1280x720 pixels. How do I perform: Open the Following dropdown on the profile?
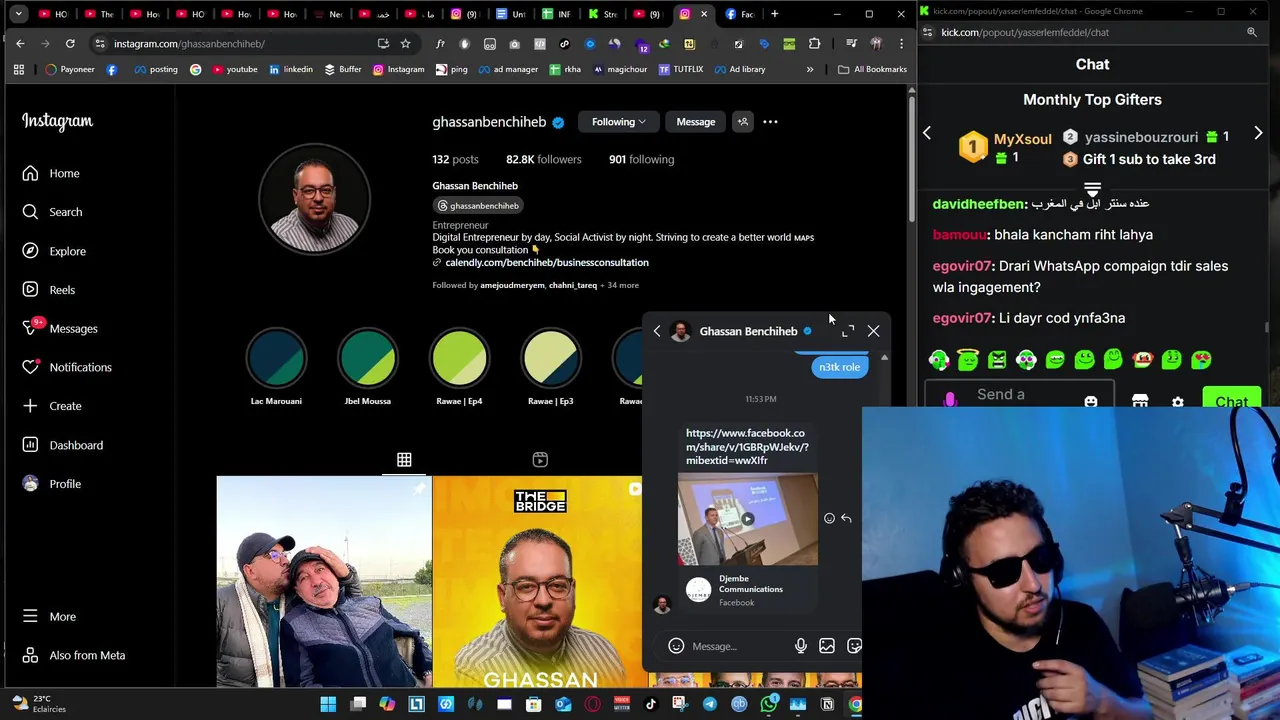[x=618, y=122]
